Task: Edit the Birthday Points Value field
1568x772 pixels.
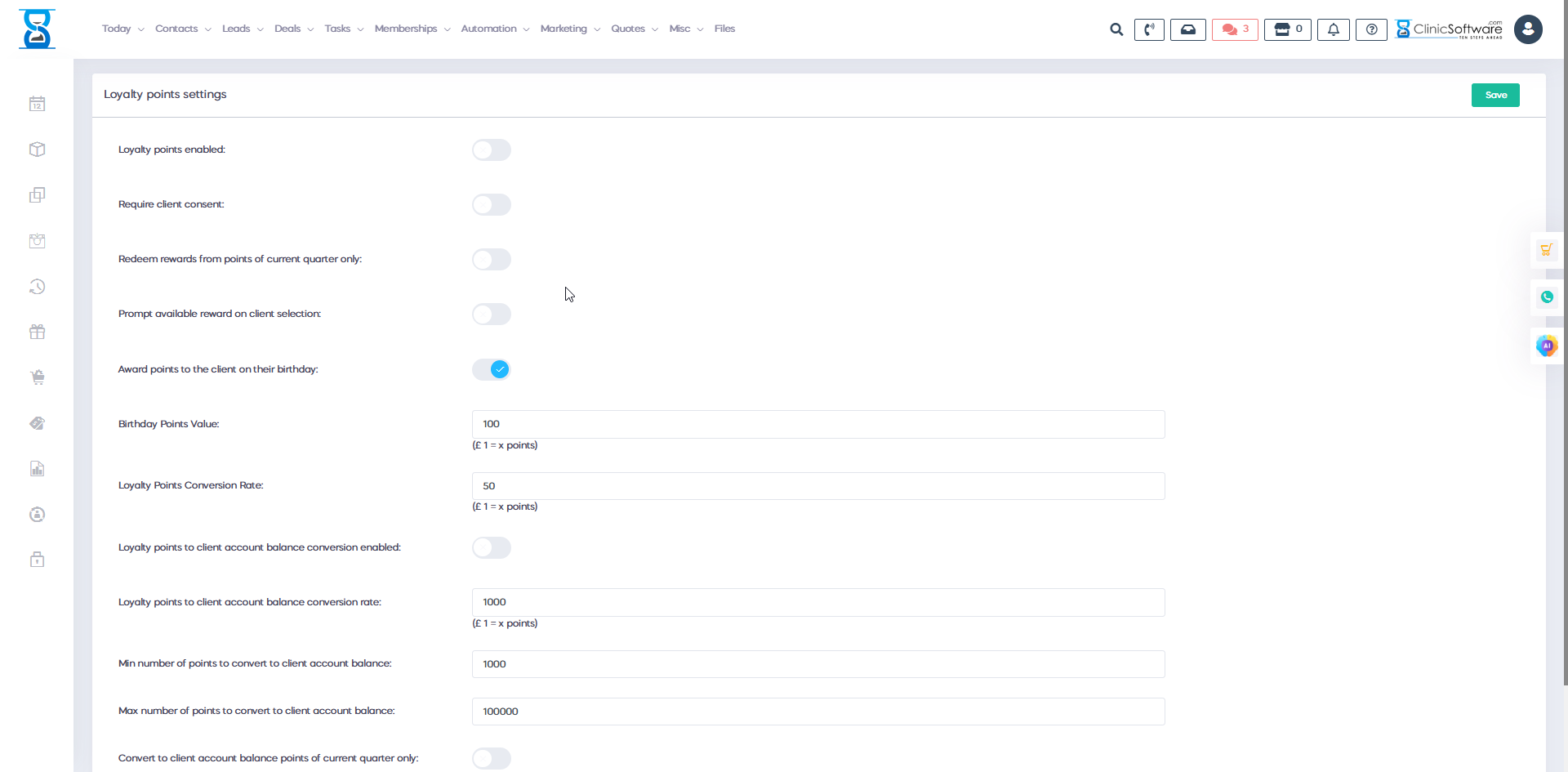Action: click(x=817, y=424)
